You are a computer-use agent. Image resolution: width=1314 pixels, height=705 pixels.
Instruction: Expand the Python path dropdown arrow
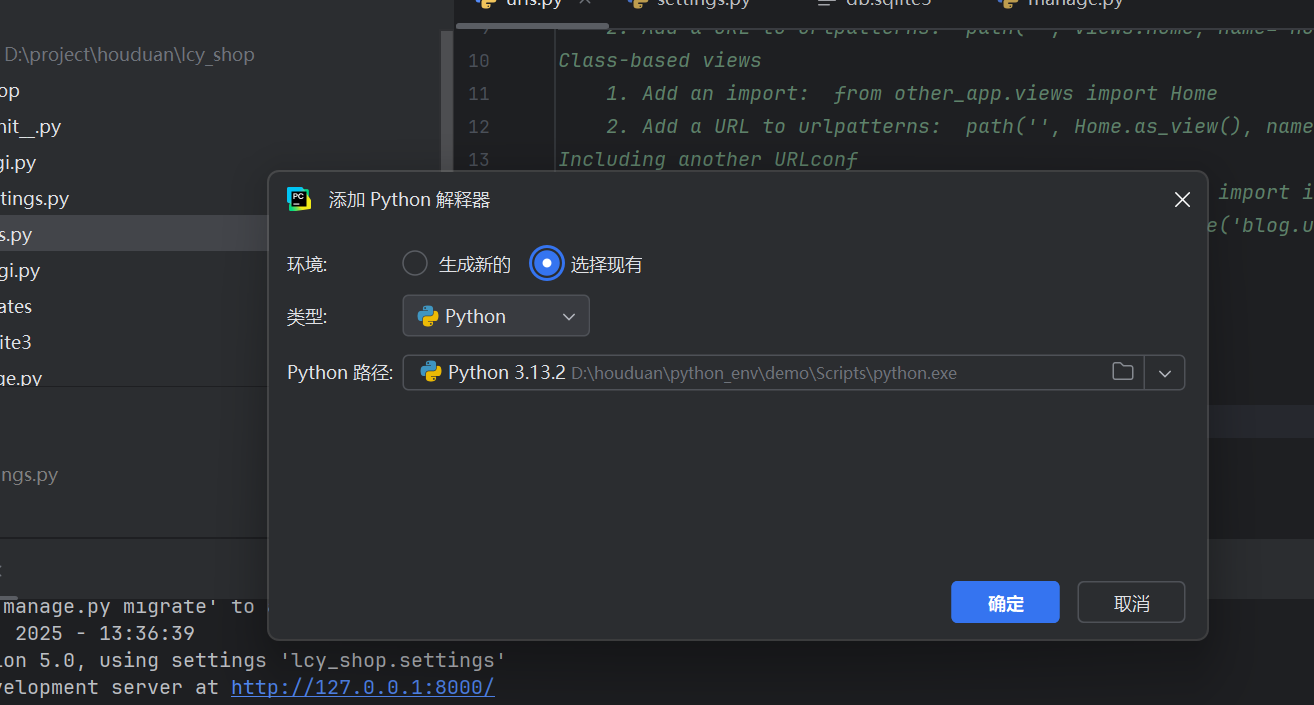point(1165,373)
